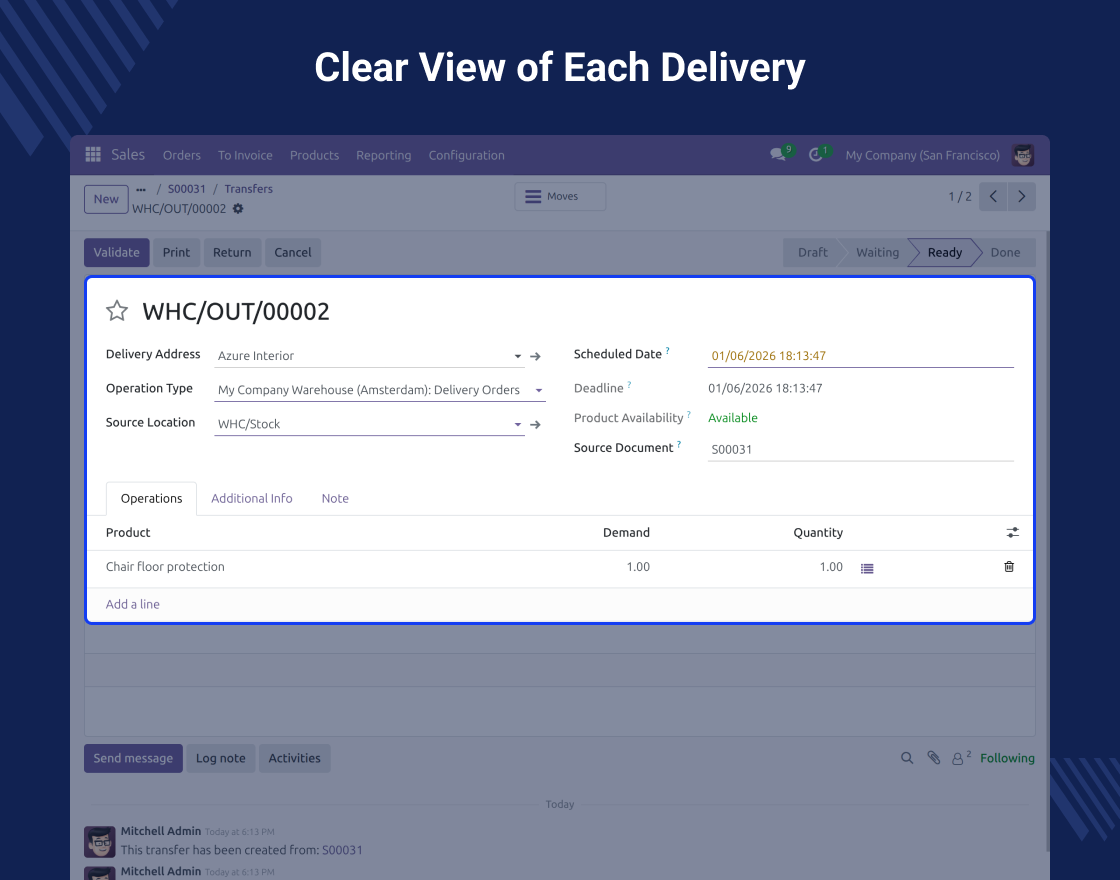Click the Activities button
This screenshot has height=880, width=1120.
294,758
